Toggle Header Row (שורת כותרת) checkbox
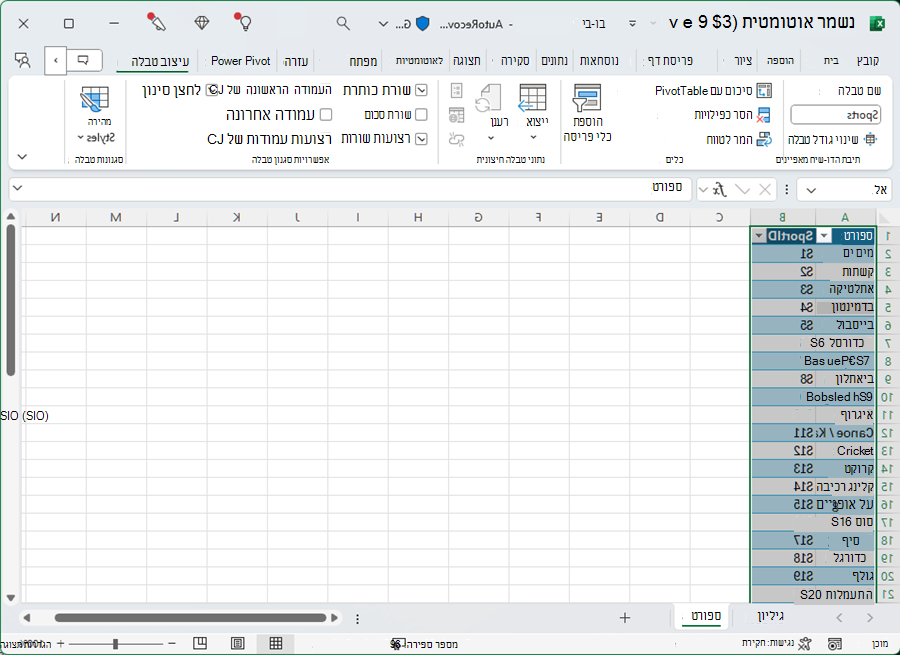The image size is (900, 655). 422,90
